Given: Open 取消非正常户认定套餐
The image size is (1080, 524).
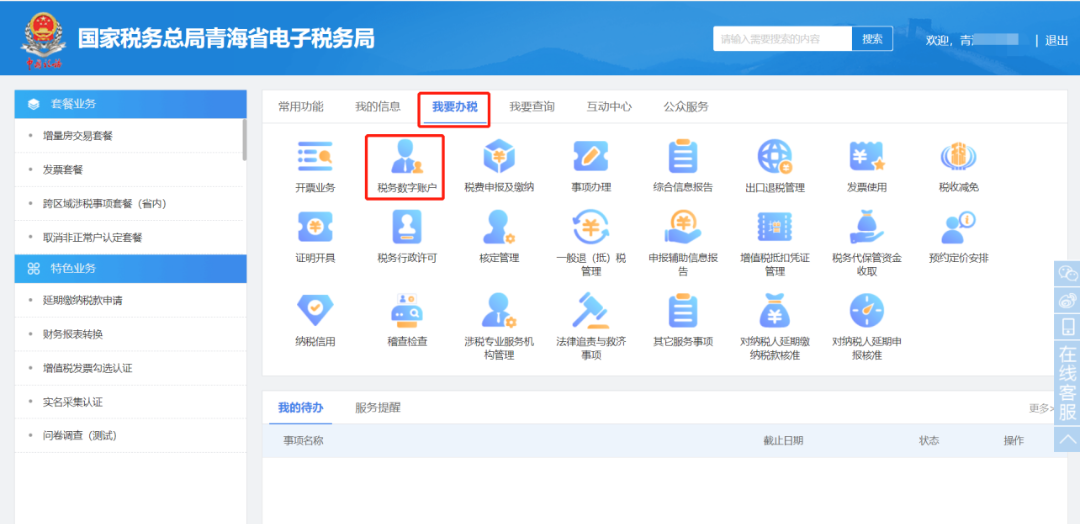Looking at the screenshot, I should (92, 238).
